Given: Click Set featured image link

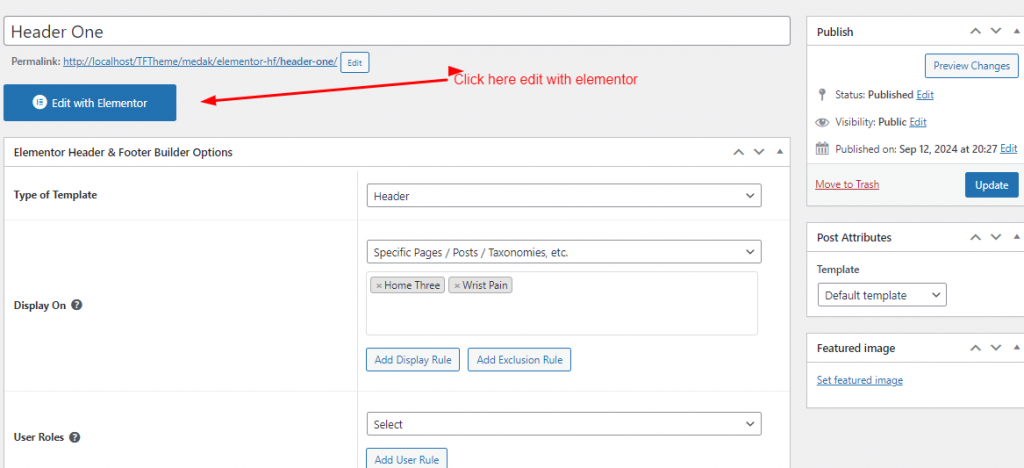Looking at the screenshot, I should 859,380.
